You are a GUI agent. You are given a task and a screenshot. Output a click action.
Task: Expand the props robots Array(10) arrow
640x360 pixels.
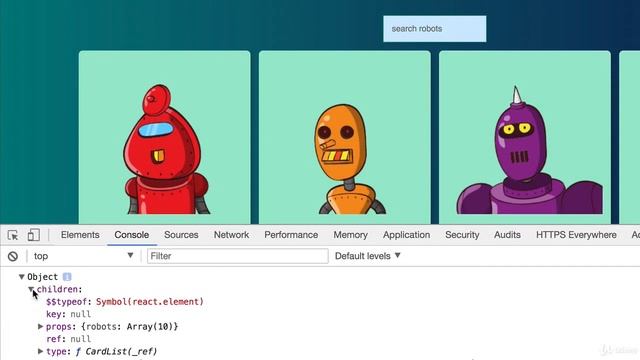(x=40, y=327)
